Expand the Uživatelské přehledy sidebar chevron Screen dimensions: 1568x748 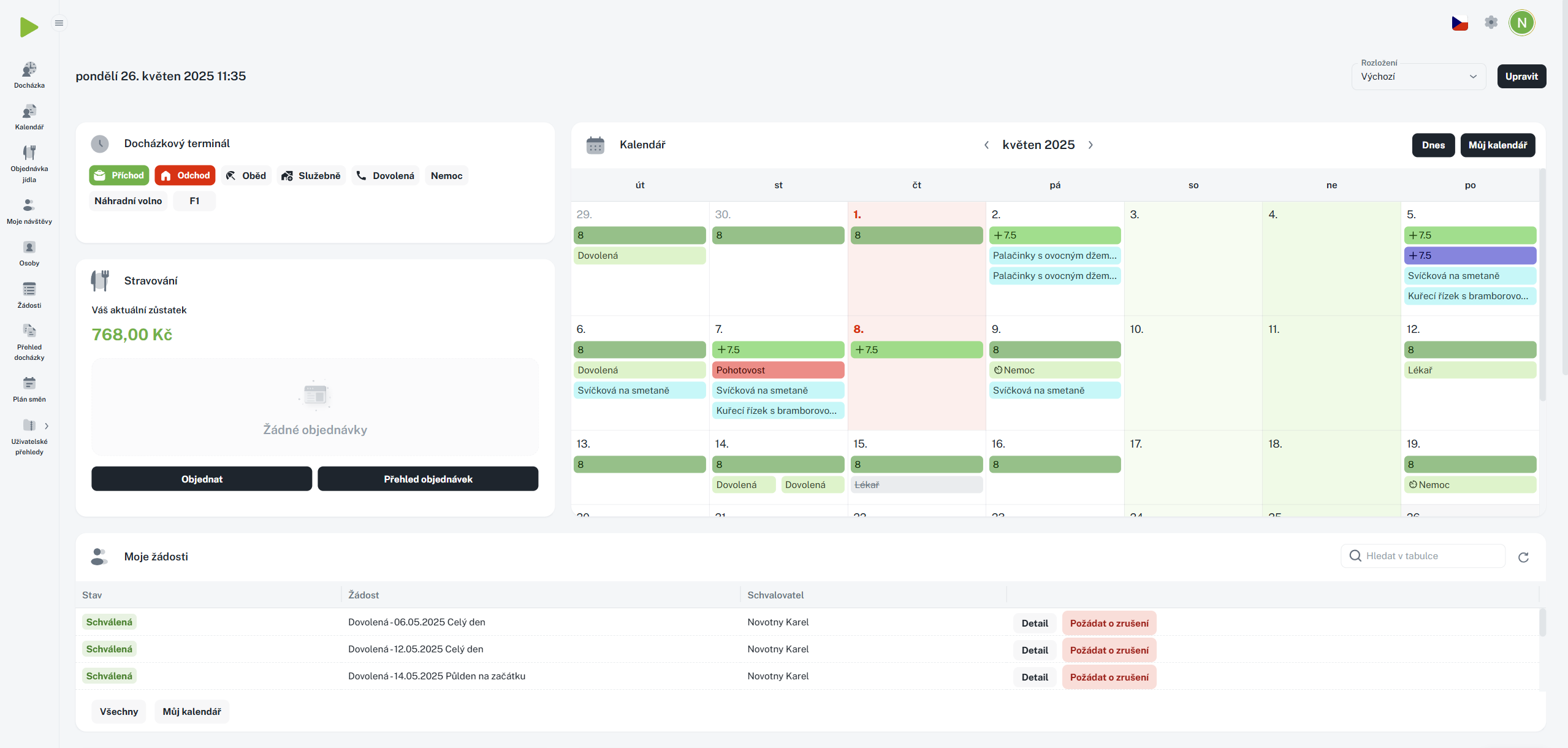(47, 426)
